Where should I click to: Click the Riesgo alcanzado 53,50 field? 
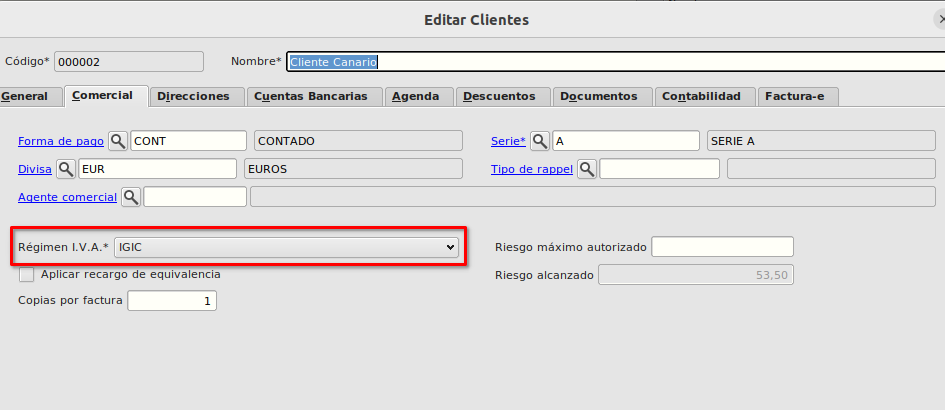pyautogui.click(x=695, y=275)
